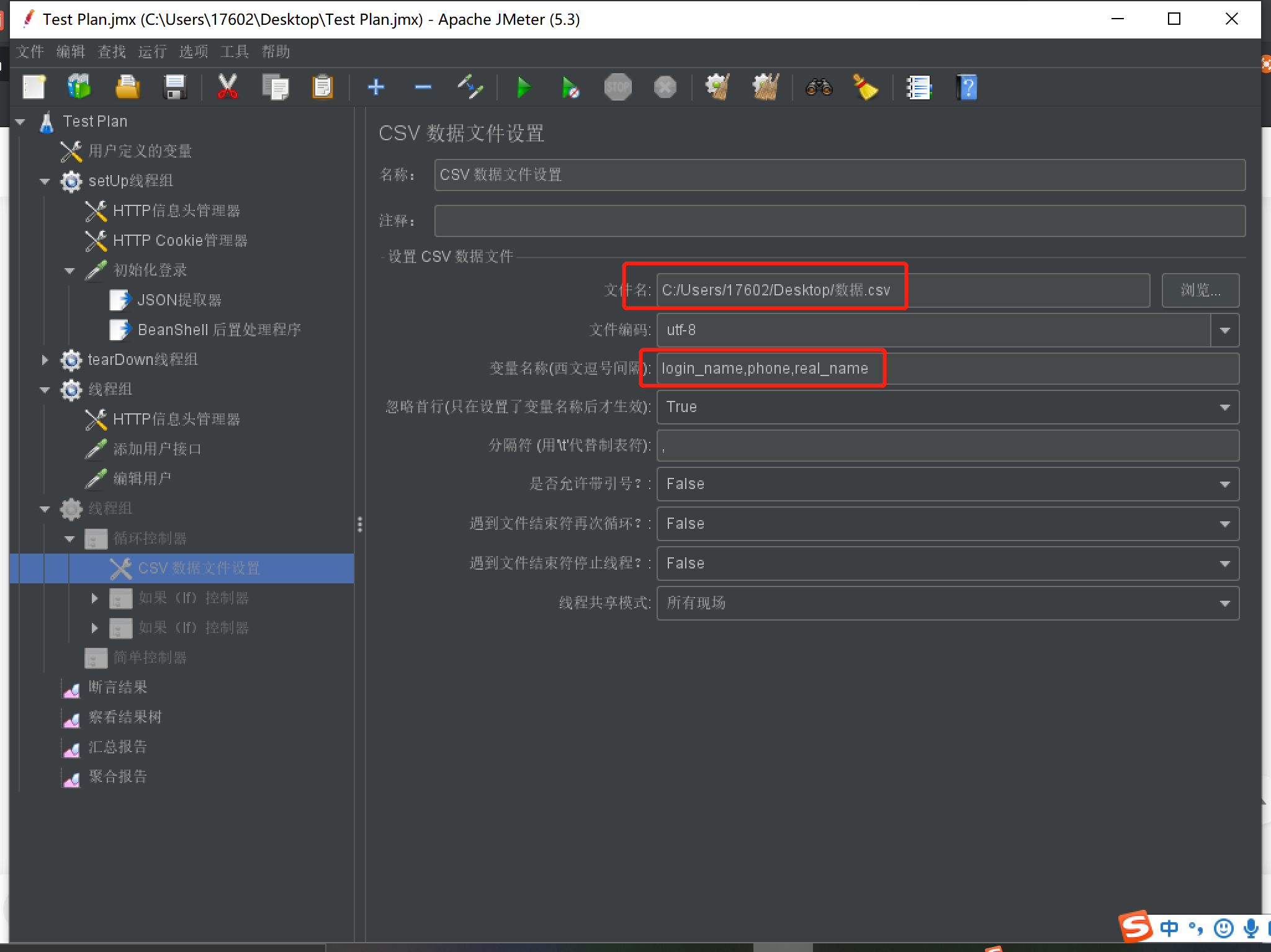Click the 名称 input field
The image size is (1271, 952).
pos(840,175)
